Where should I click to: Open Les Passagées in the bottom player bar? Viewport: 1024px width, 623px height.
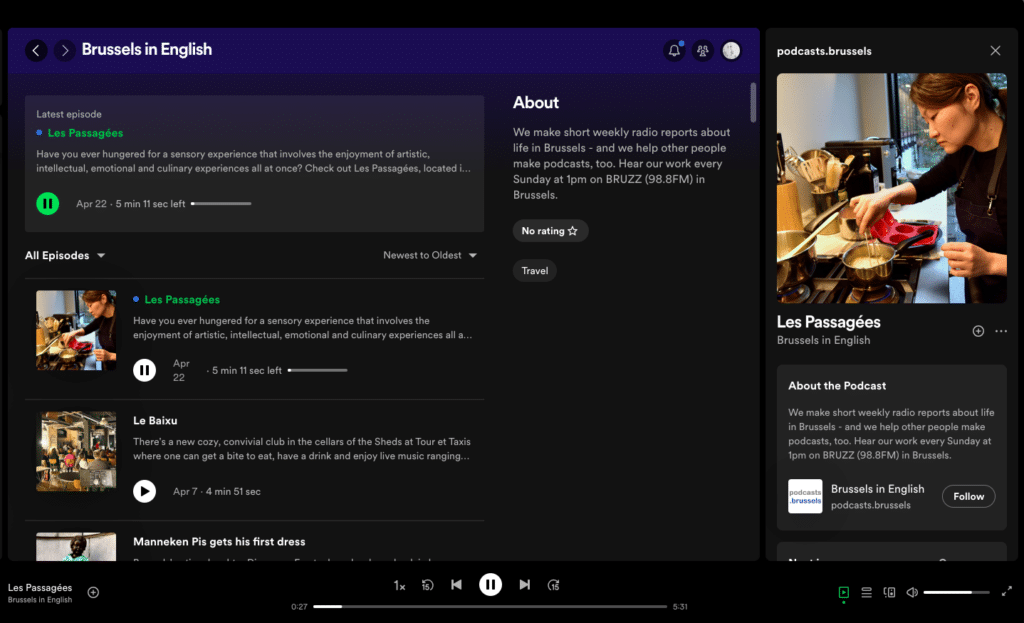[x=40, y=588]
